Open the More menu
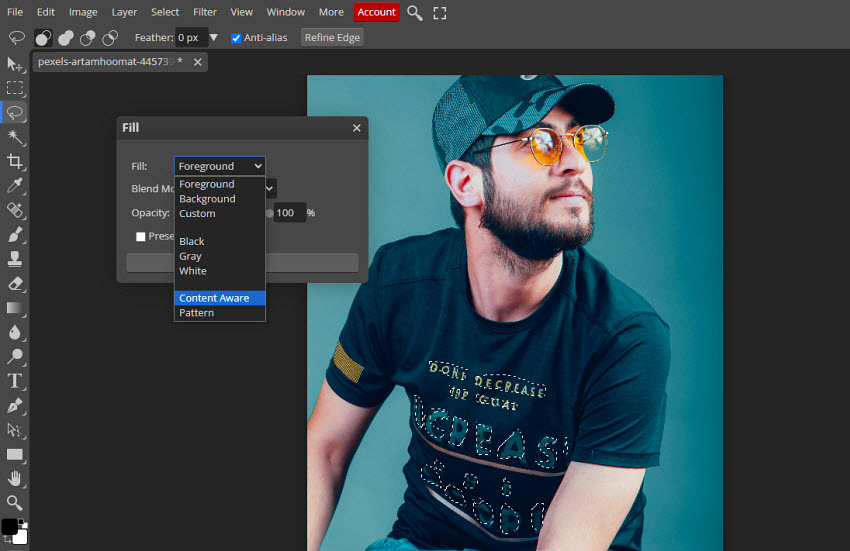Viewport: 850px width, 551px height. (x=331, y=12)
